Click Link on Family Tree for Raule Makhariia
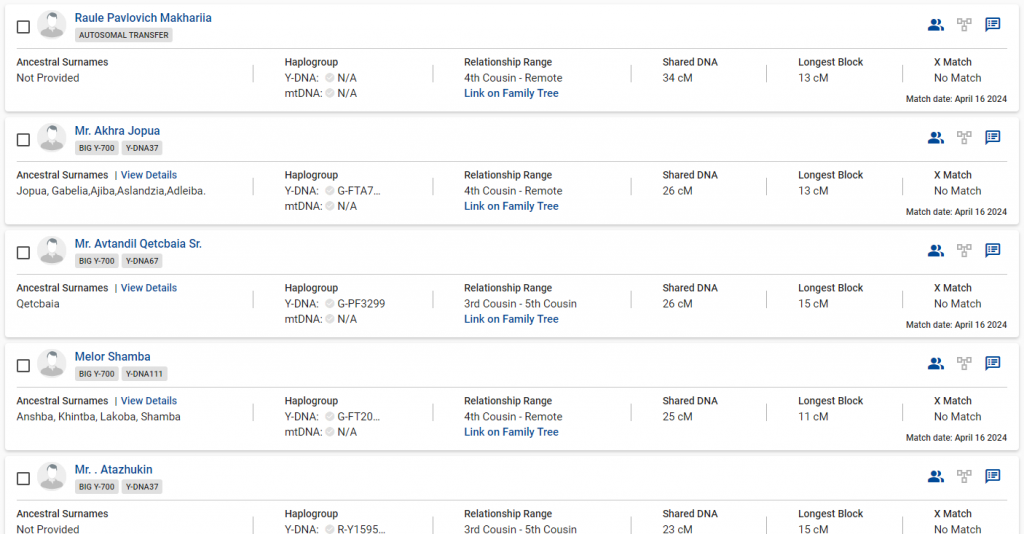The image size is (1024, 534). (x=511, y=93)
